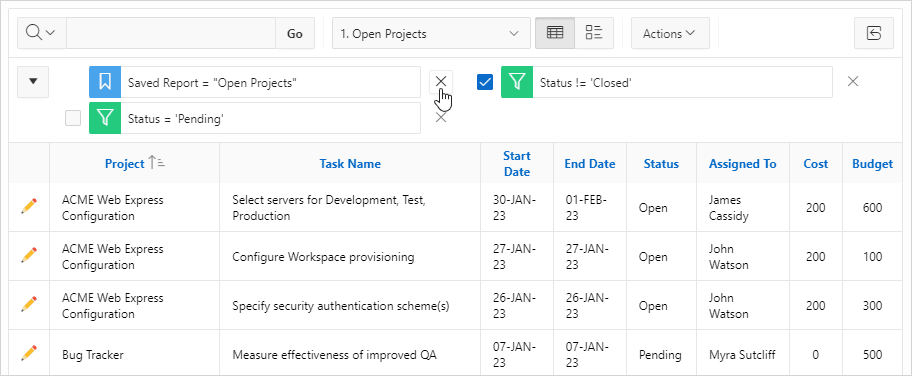
Task: Click the ascending sort icon beside Project
Action: 156,163
